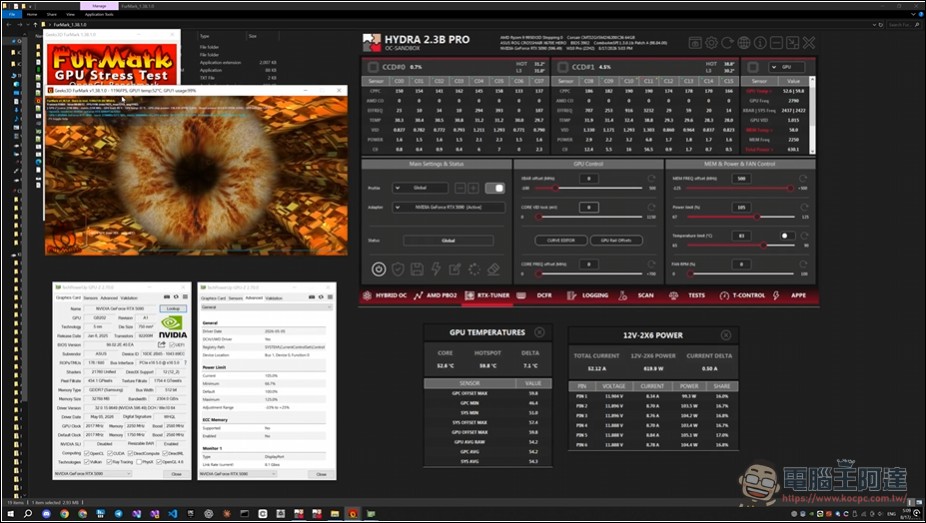This screenshot has height=523, width=926.
Task: Switch to the HYBRID OC tab
Action: pyautogui.click(x=384, y=295)
